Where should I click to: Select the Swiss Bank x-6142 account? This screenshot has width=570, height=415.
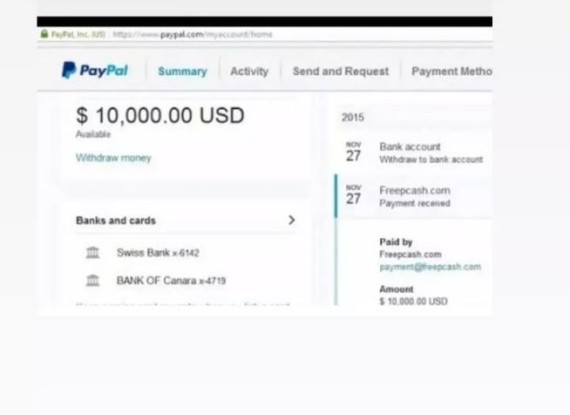point(157,253)
